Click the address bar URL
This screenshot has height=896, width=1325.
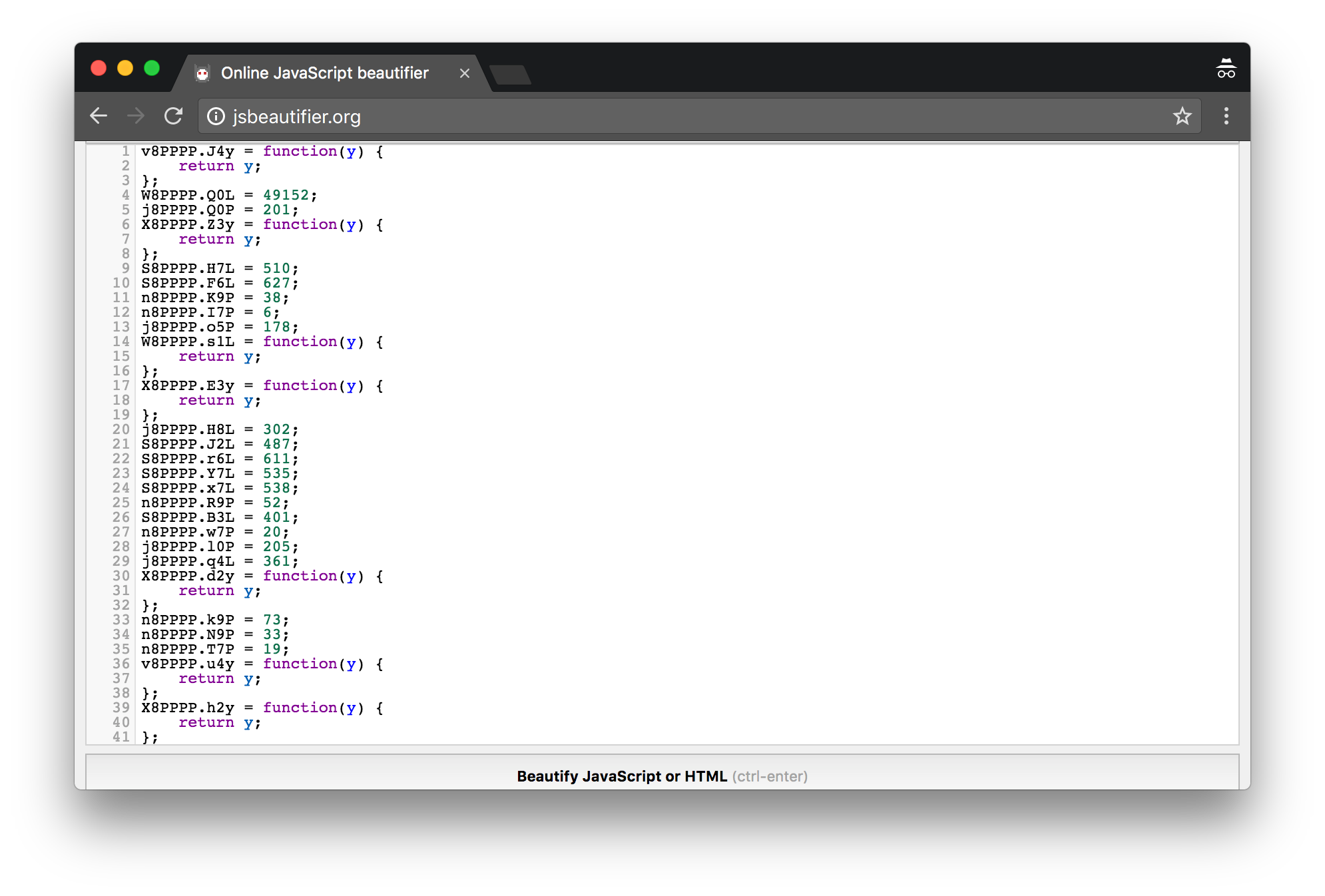tap(297, 116)
